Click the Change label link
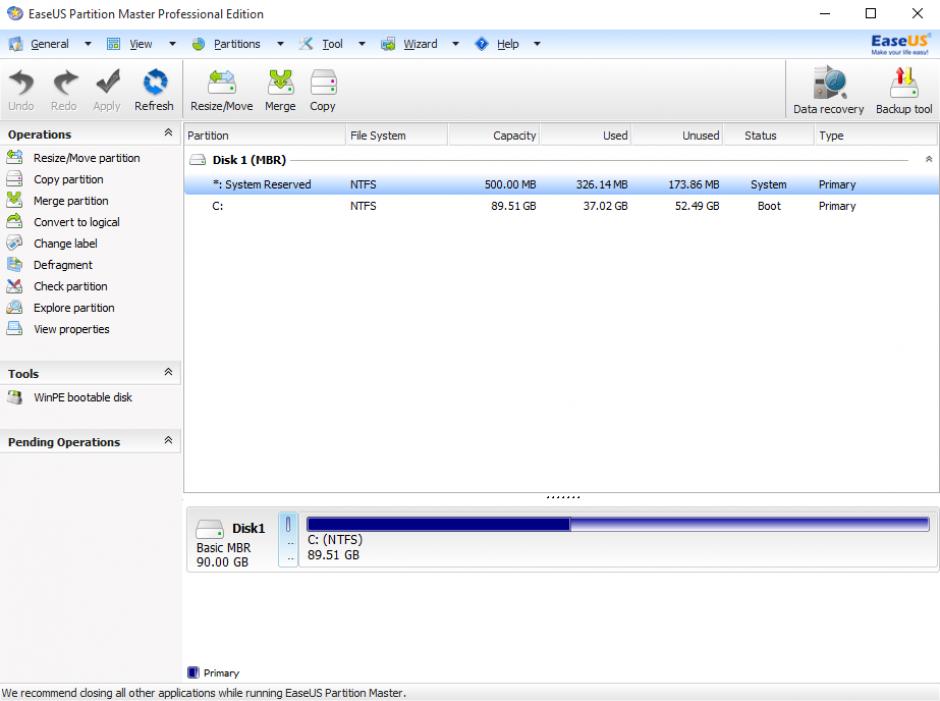This screenshot has width=940, height=701. (65, 243)
